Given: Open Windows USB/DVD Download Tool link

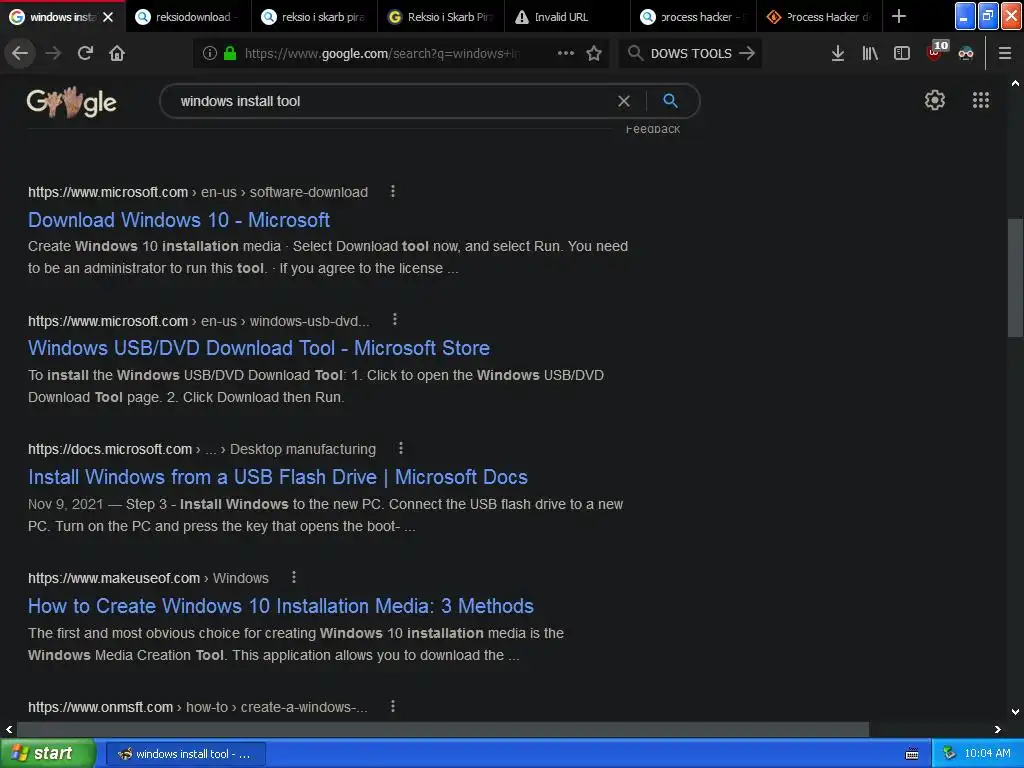Looking at the screenshot, I should [x=259, y=348].
